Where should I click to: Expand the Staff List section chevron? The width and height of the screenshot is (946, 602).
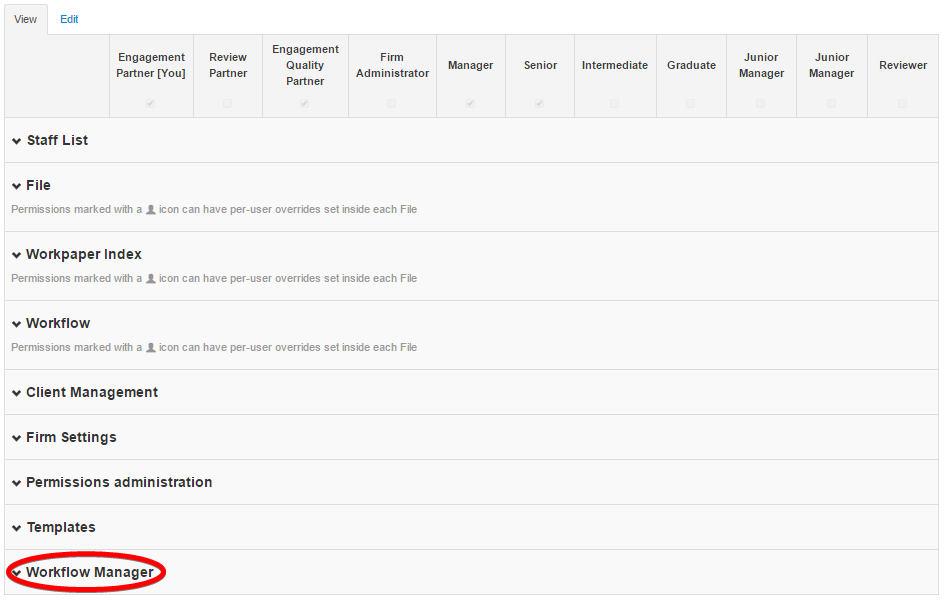coord(16,141)
